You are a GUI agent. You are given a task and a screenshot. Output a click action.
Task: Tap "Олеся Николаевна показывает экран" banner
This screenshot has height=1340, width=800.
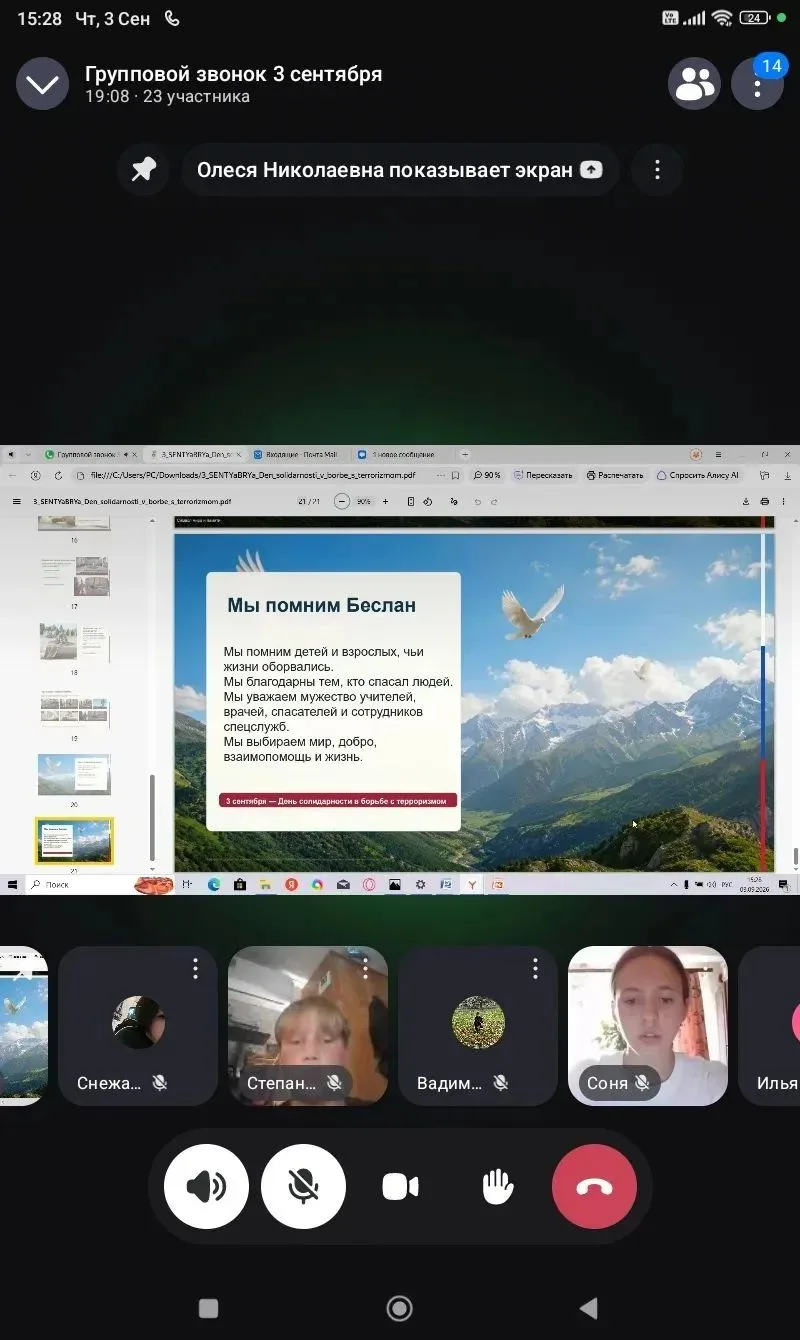400,170
